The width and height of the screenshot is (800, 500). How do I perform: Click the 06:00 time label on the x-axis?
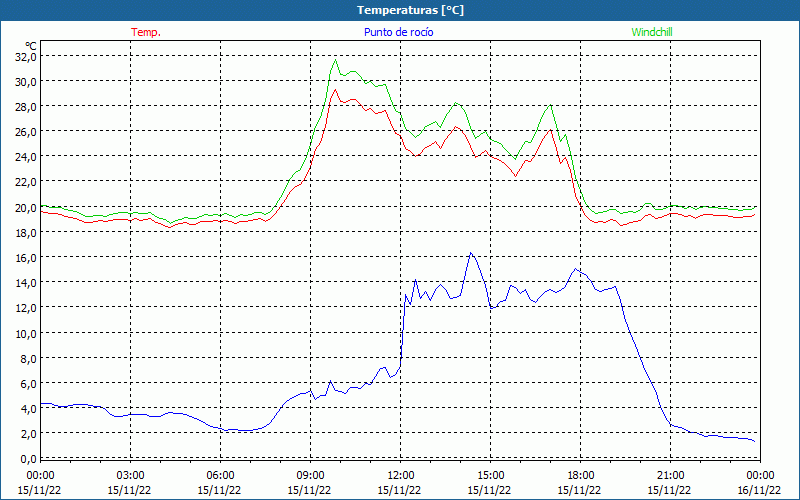pyautogui.click(x=220, y=476)
